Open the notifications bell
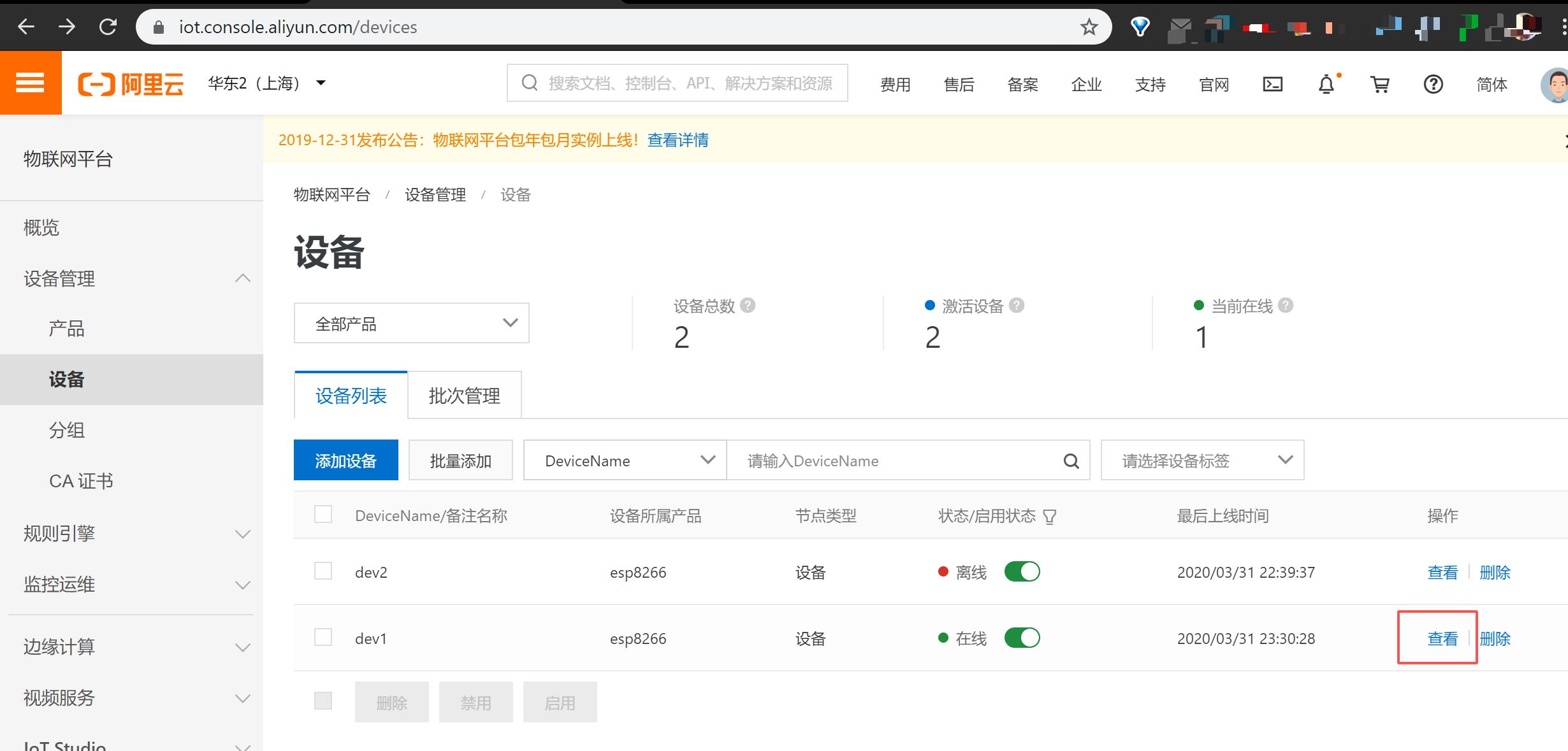This screenshot has height=751, width=1568. coord(1326,84)
